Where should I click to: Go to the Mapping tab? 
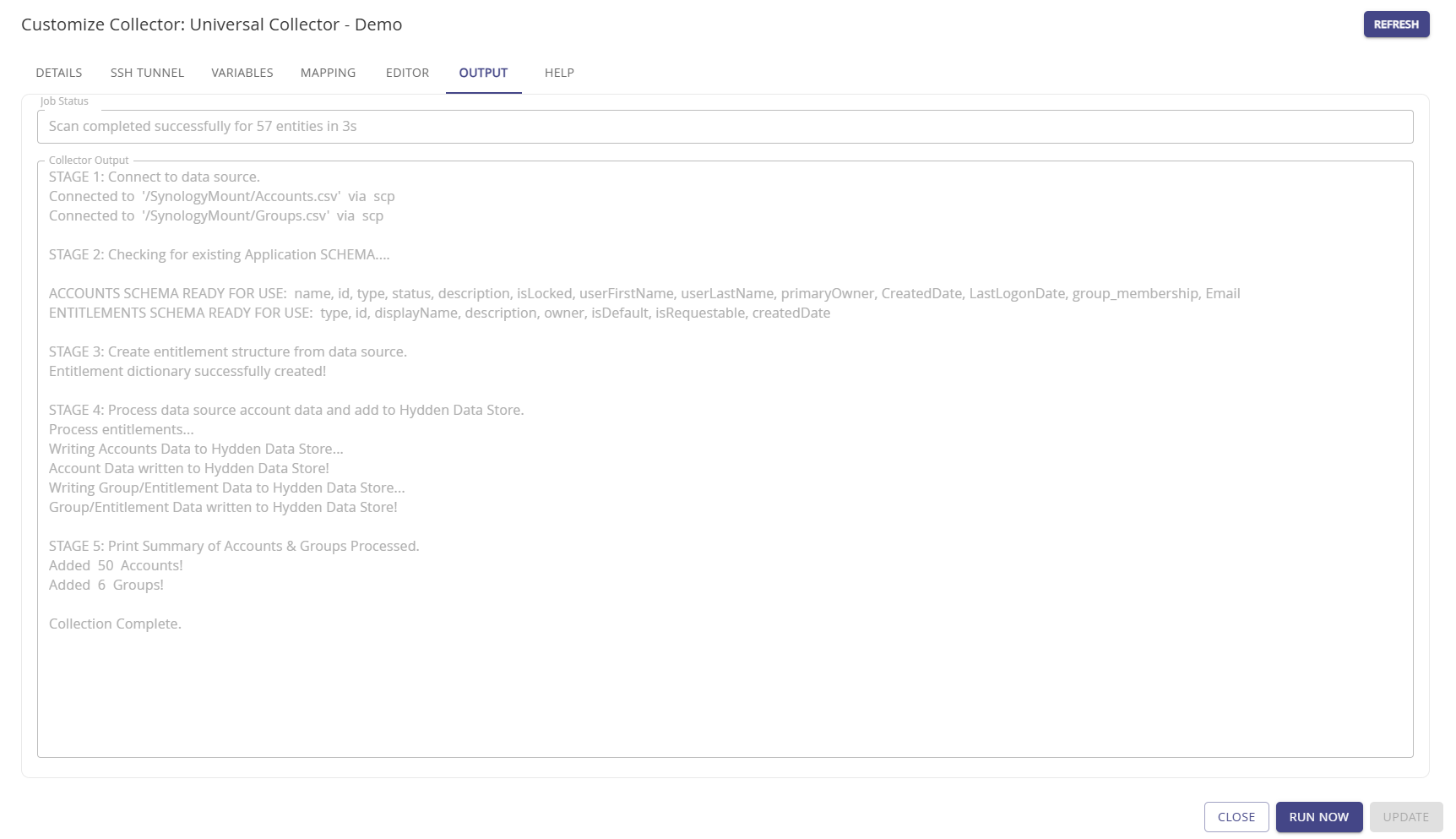328,73
